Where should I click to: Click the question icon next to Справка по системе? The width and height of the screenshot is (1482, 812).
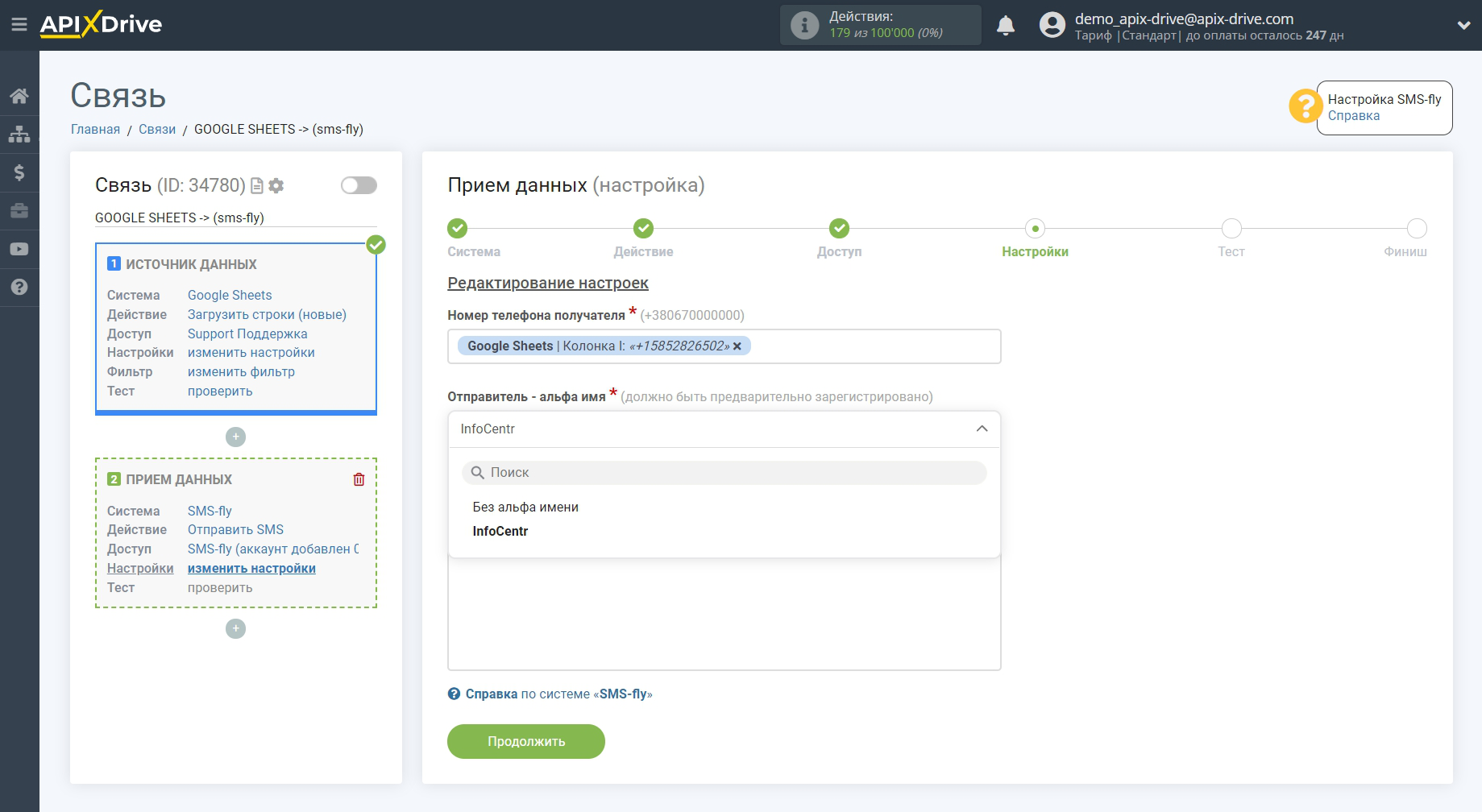[455, 694]
